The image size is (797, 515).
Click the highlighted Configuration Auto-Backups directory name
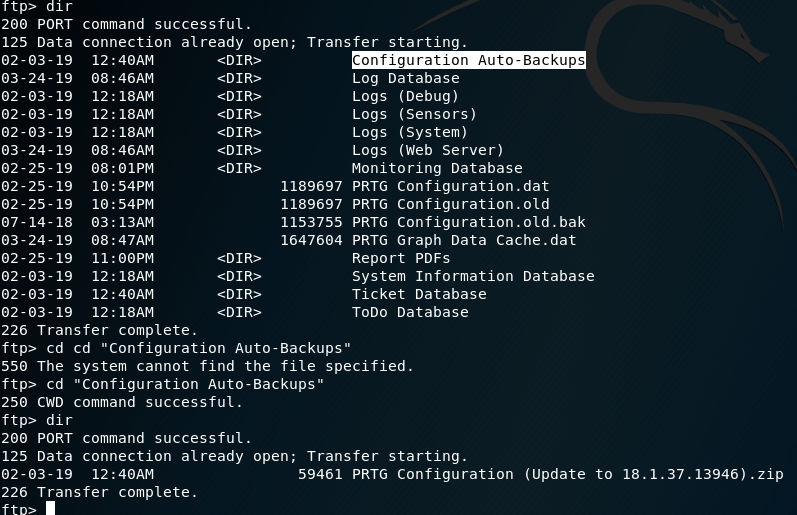tap(468, 60)
